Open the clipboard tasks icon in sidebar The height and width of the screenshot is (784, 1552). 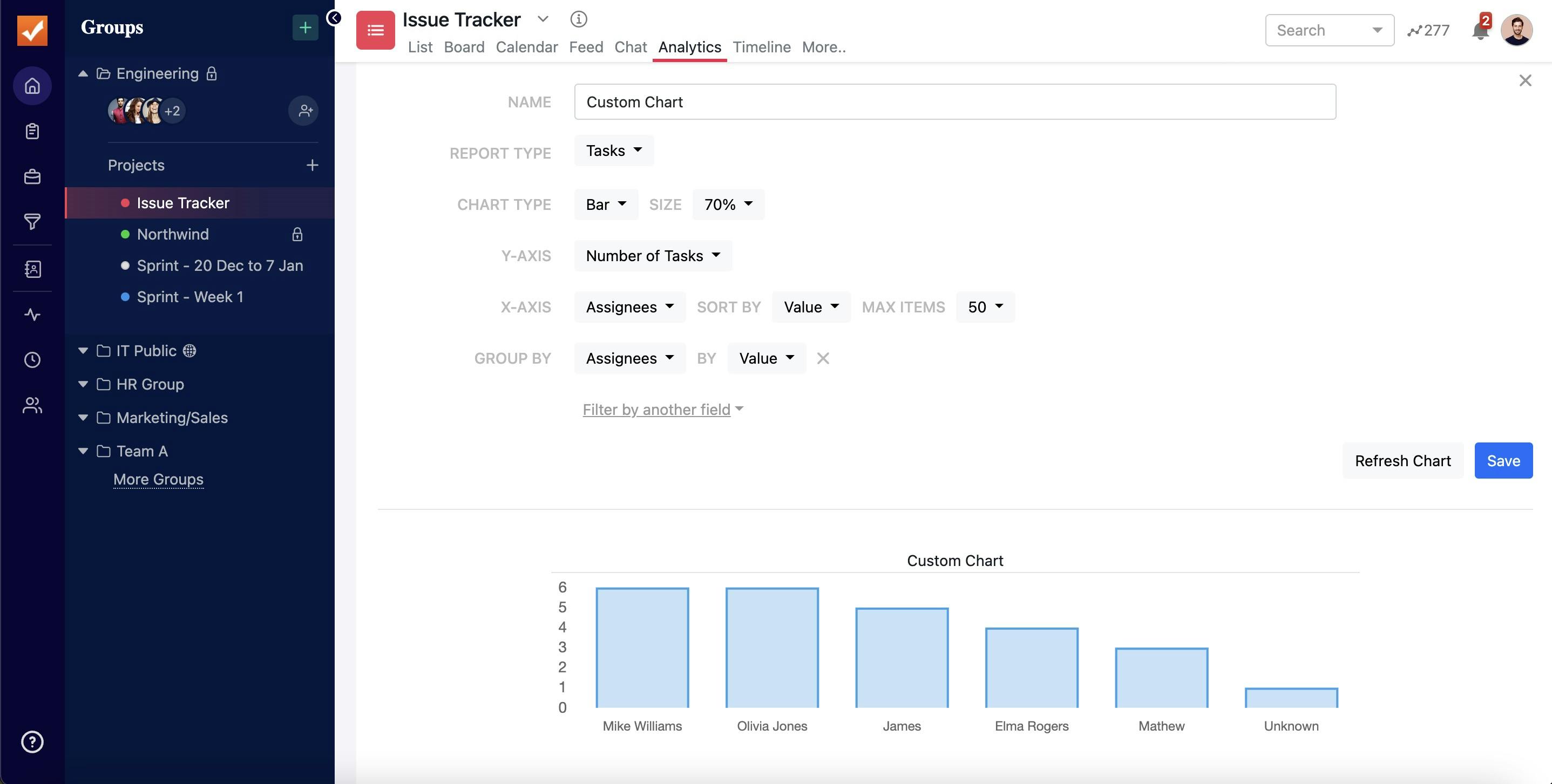coord(32,131)
